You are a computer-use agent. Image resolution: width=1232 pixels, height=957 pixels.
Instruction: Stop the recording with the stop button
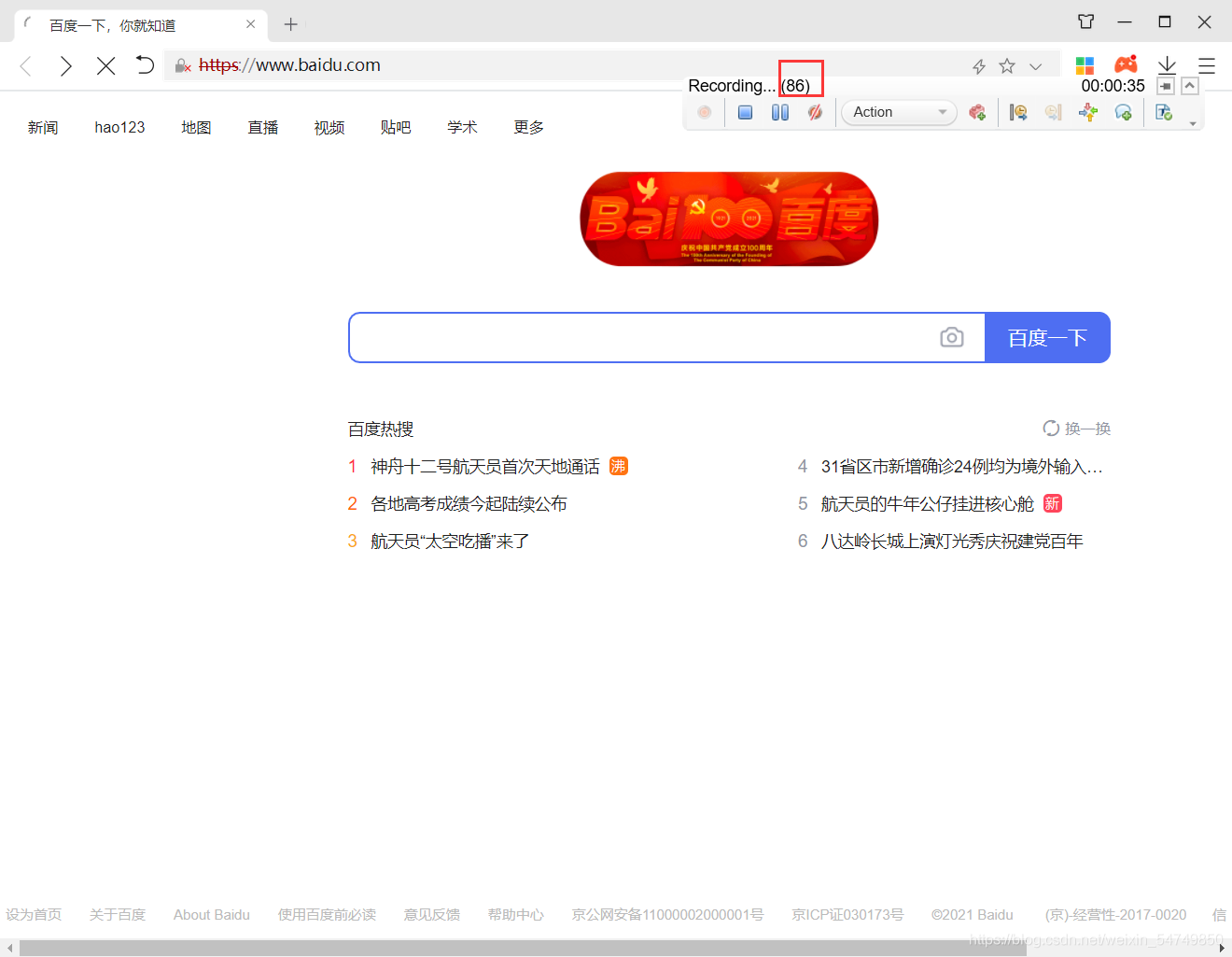pos(745,112)
